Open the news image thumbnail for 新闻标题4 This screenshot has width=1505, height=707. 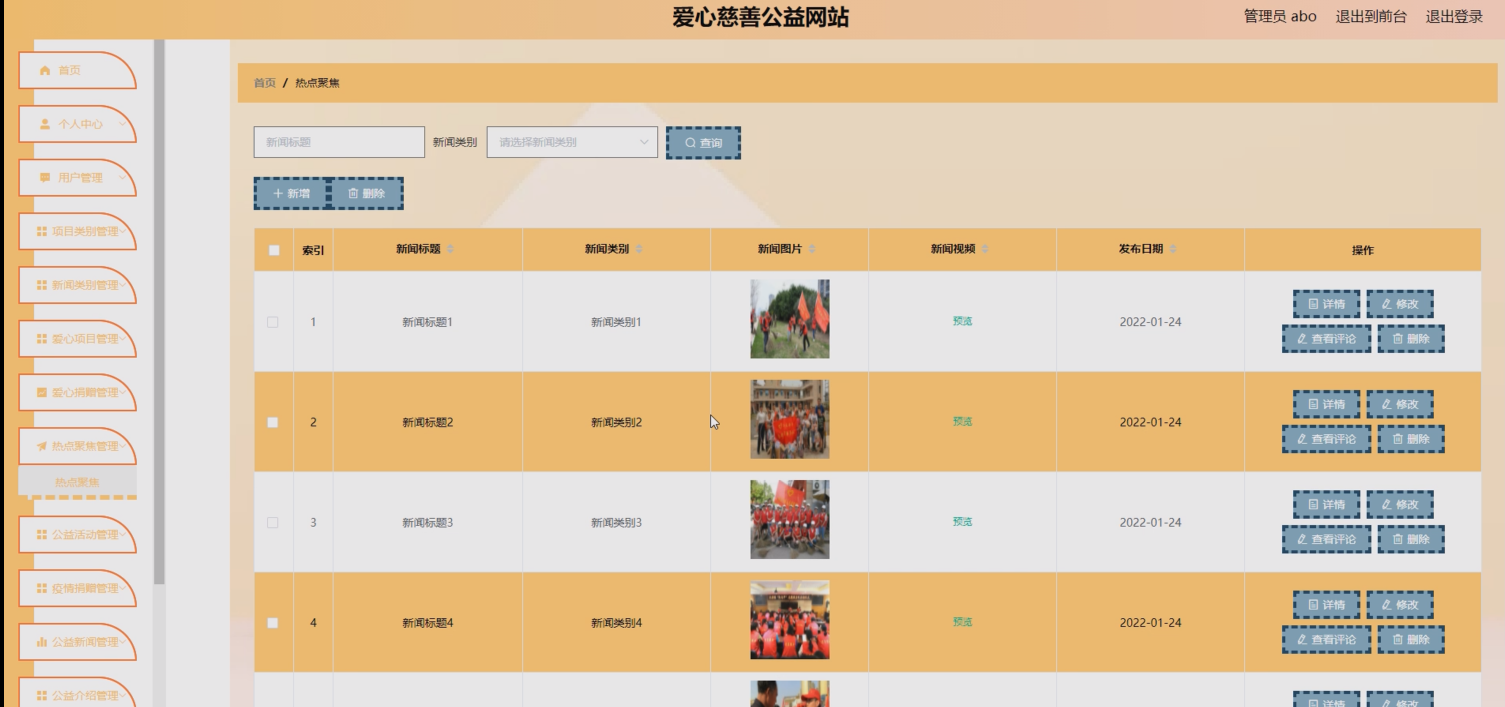(790, 619)
